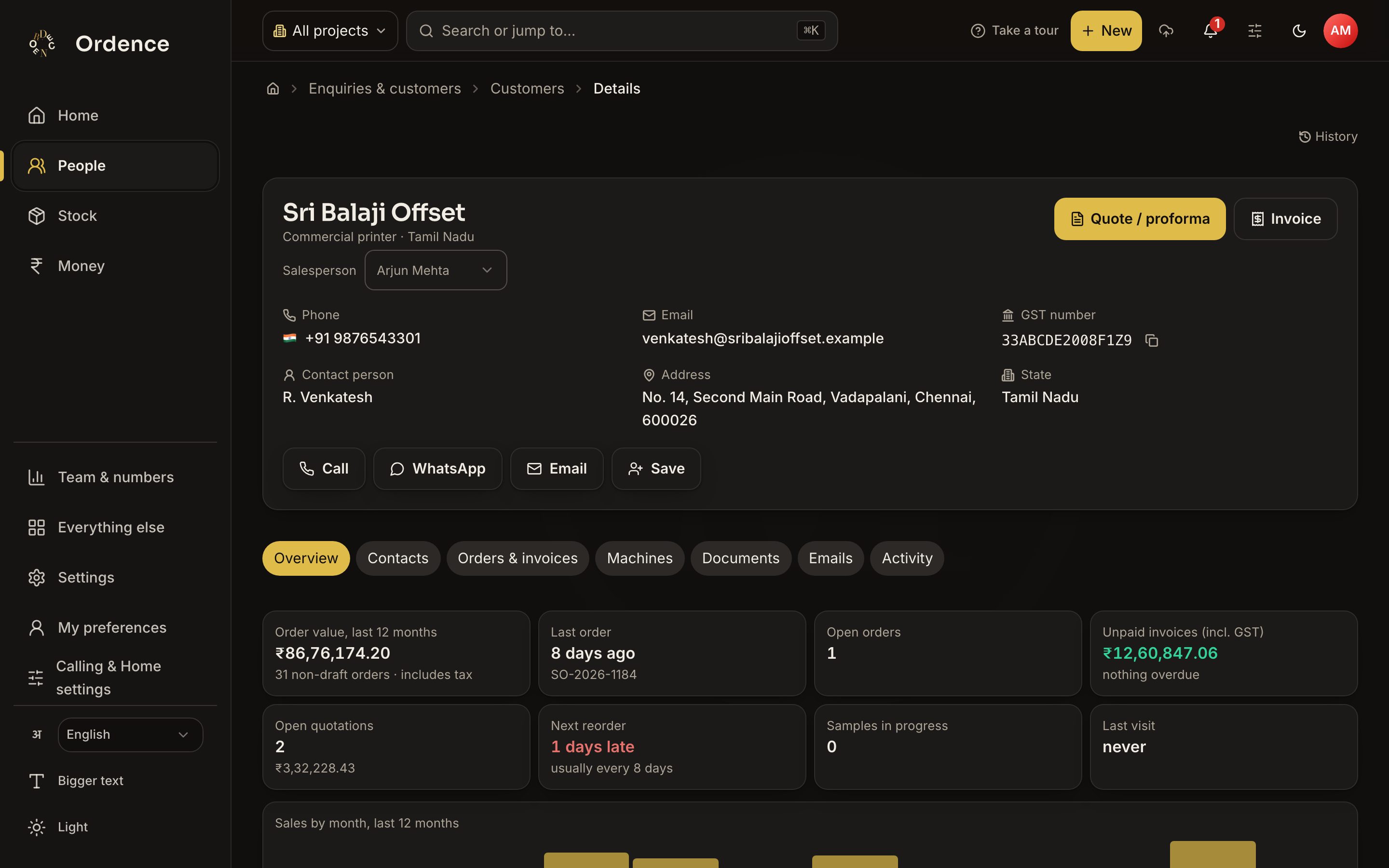Click GST number 33ABCDE2008F1Z9
This screenshot has width=1389, height=868.
[1066, 340]
